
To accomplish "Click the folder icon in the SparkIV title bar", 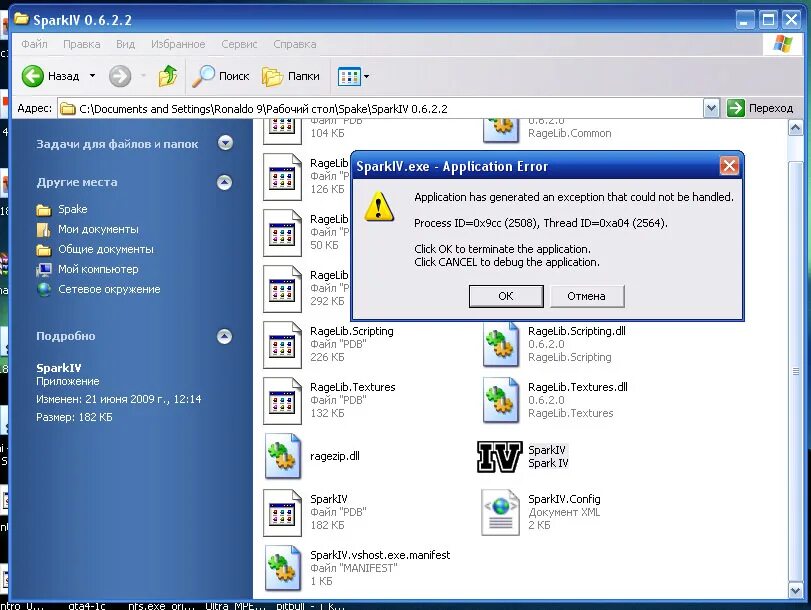I will (22, 19).
